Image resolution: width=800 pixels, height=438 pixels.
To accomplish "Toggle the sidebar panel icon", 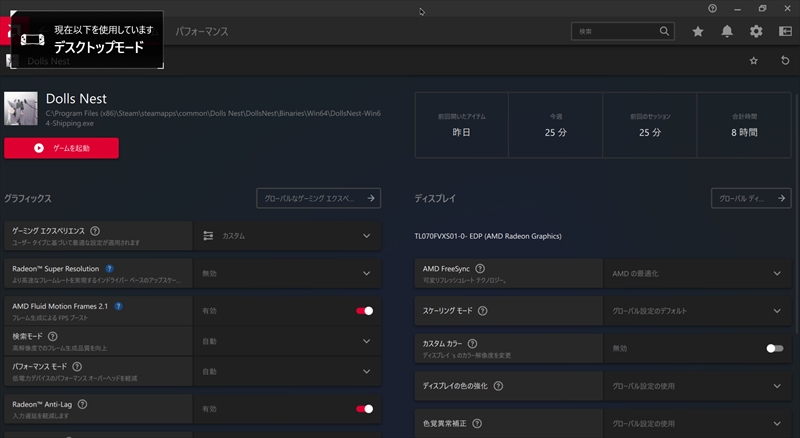I will (785, 32).
